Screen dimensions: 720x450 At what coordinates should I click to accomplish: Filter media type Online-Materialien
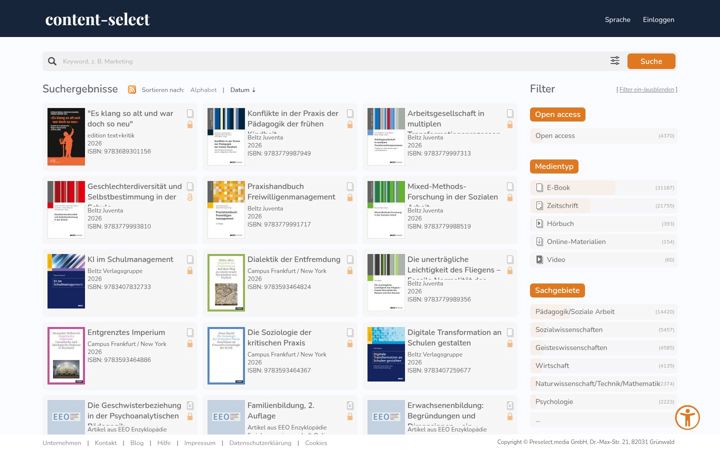(603, 242)
